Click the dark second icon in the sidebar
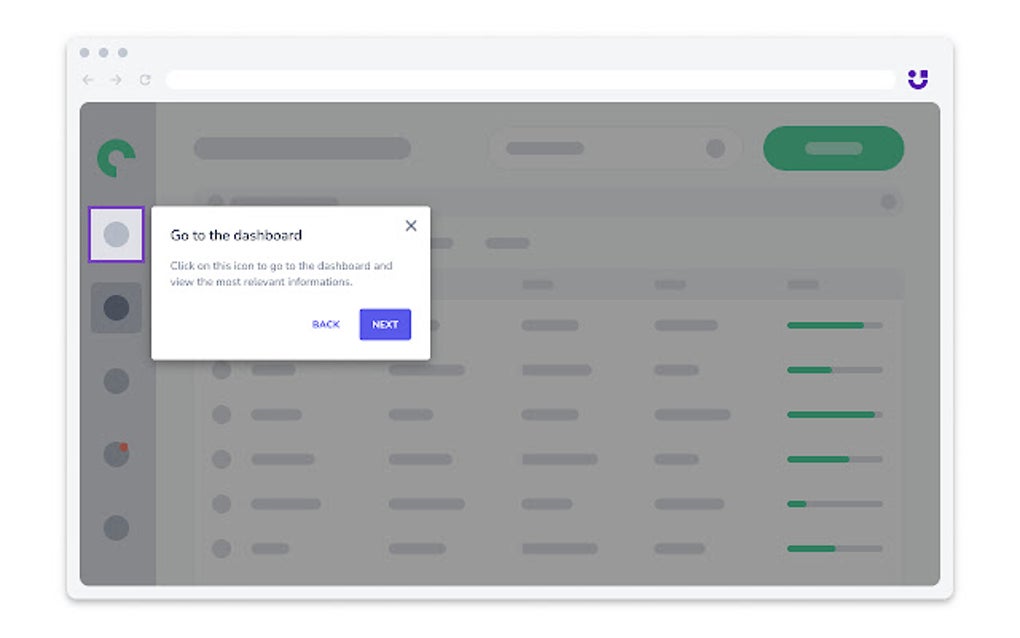 pos(115,307)
